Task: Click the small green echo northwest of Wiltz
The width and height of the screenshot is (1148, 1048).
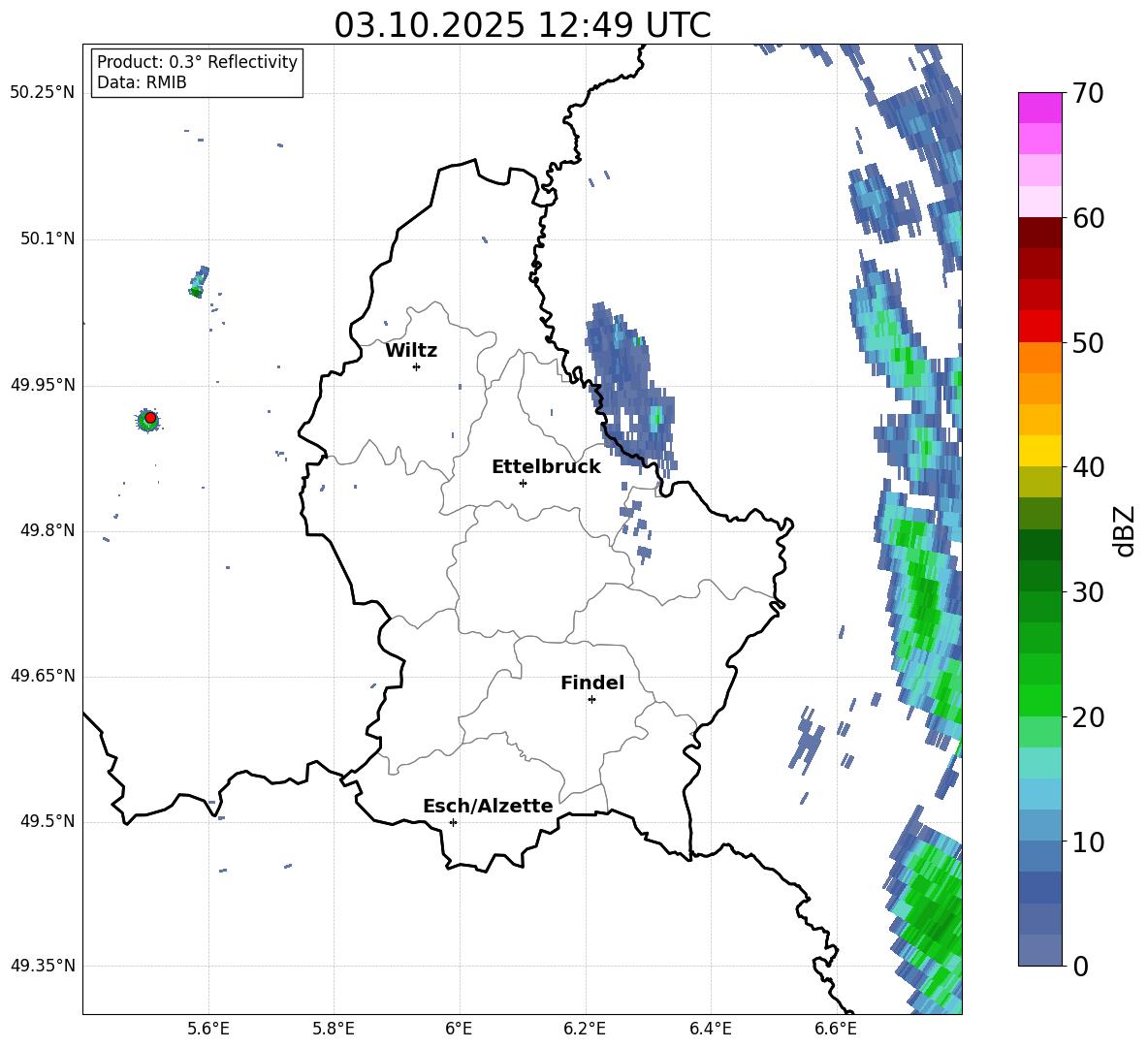Action: pyautogui.click(x=199, y=282)
